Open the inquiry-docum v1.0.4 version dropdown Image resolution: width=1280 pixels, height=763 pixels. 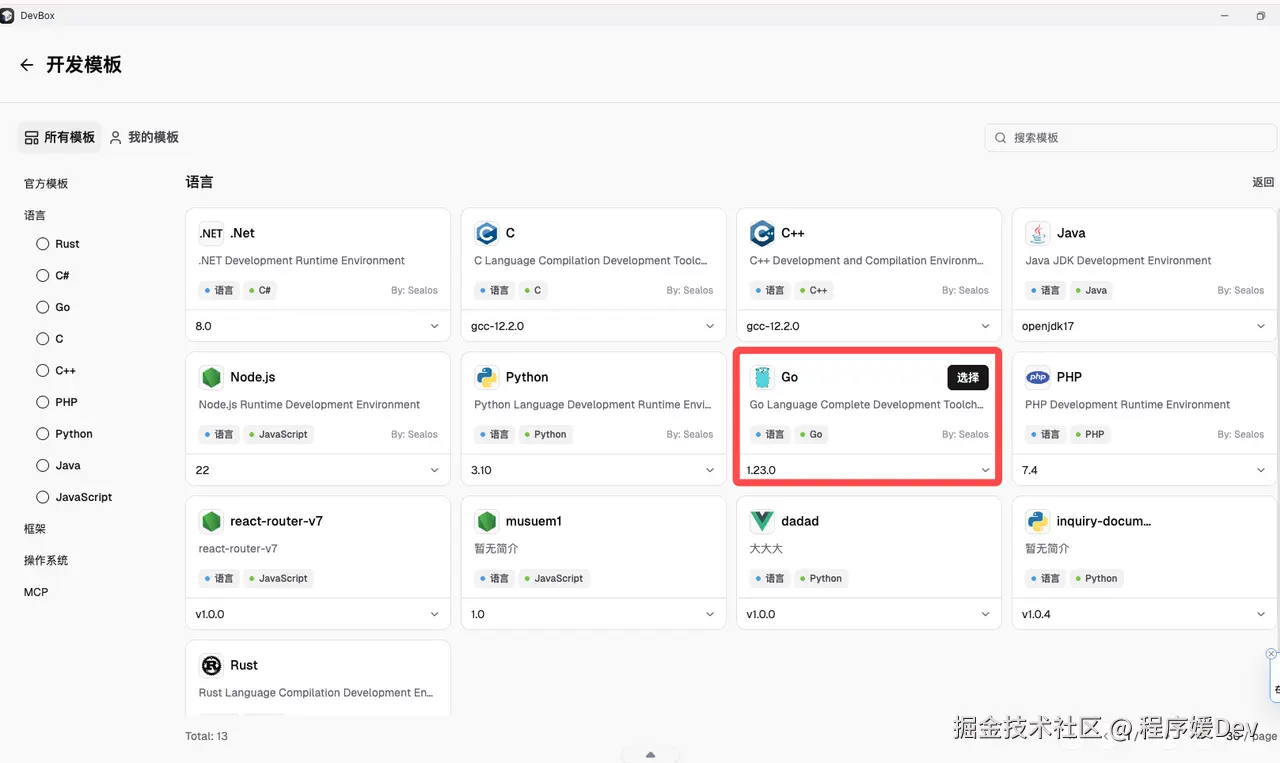pos(1145,614)
